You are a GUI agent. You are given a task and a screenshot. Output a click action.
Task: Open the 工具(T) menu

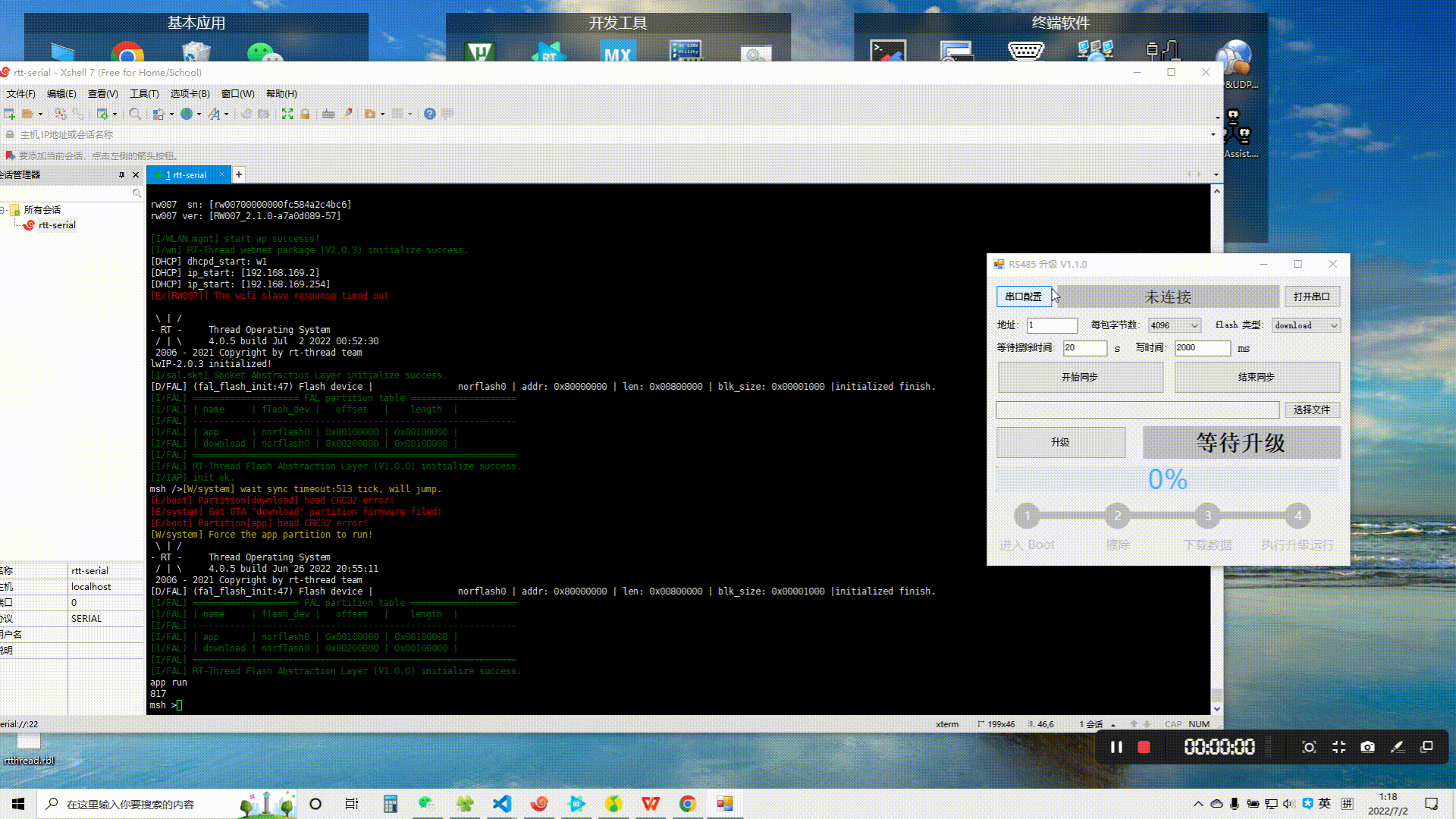tap(144, 93)
